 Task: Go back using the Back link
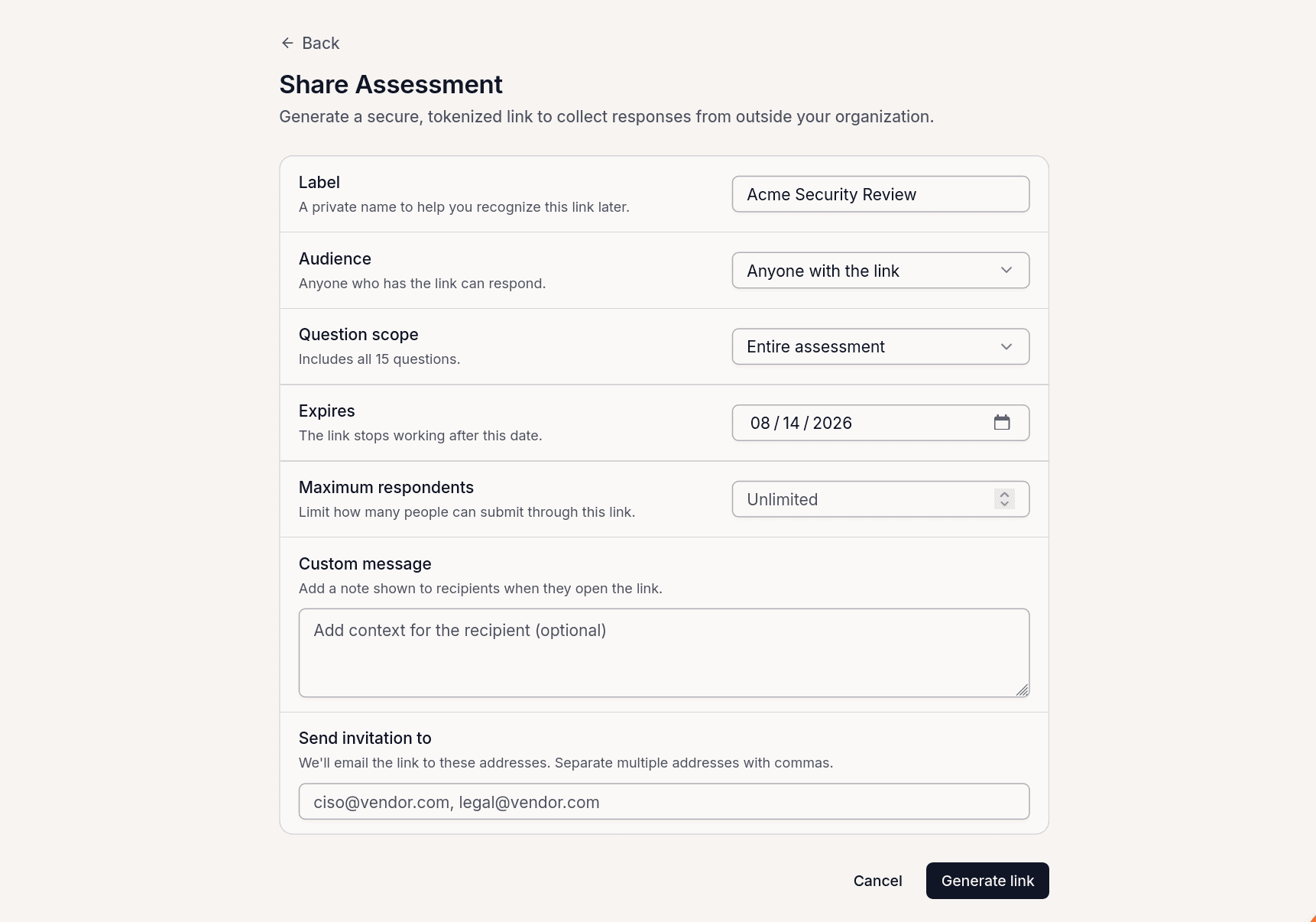click(310, 43)
